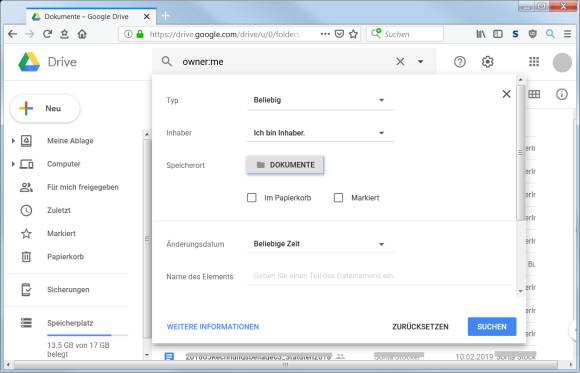Open Markiert in sidebar
580x373 pixels.
(61, 233)
